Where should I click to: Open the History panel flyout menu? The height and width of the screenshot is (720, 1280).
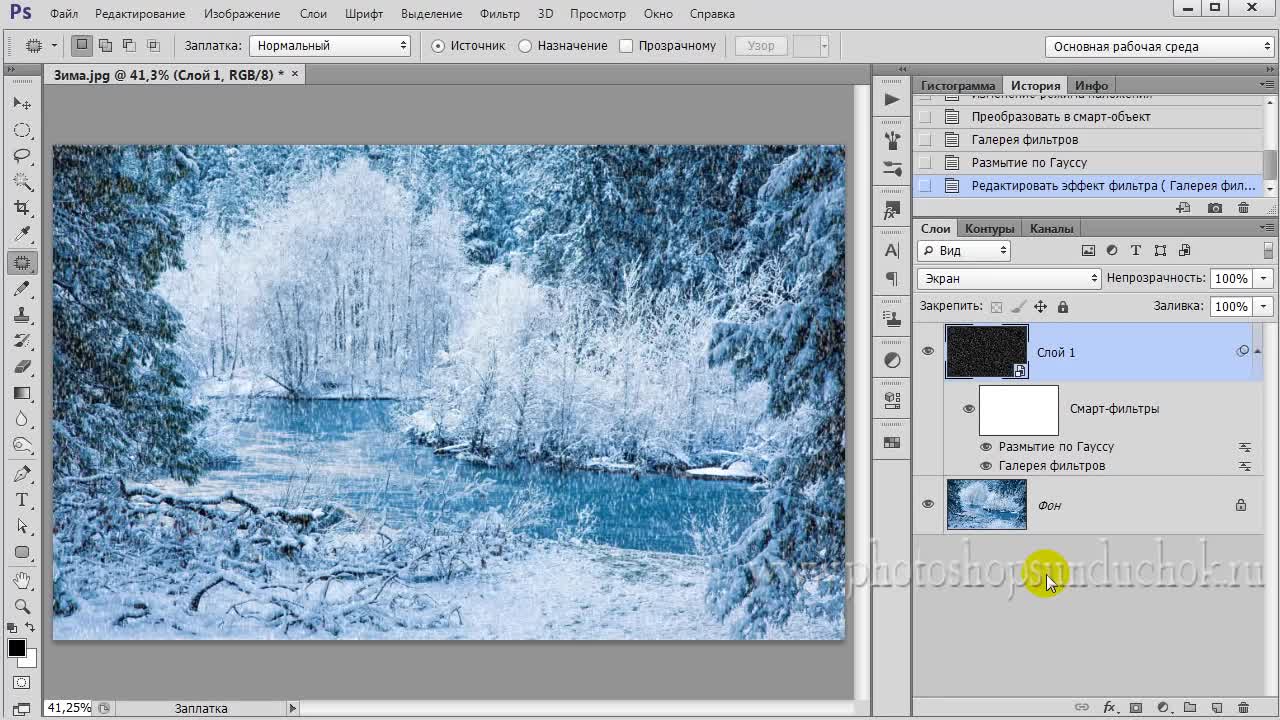pos(1267,85)
